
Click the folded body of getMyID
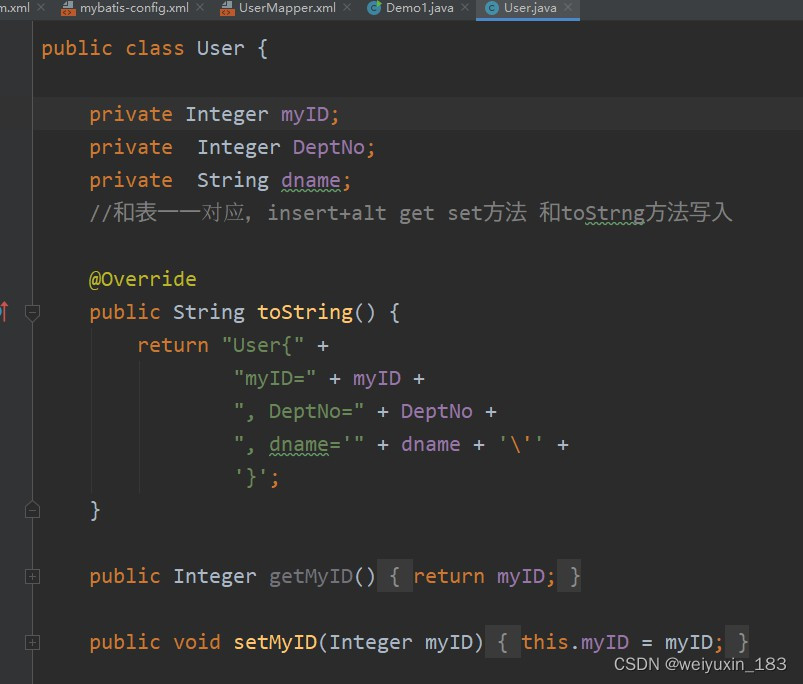479,576
